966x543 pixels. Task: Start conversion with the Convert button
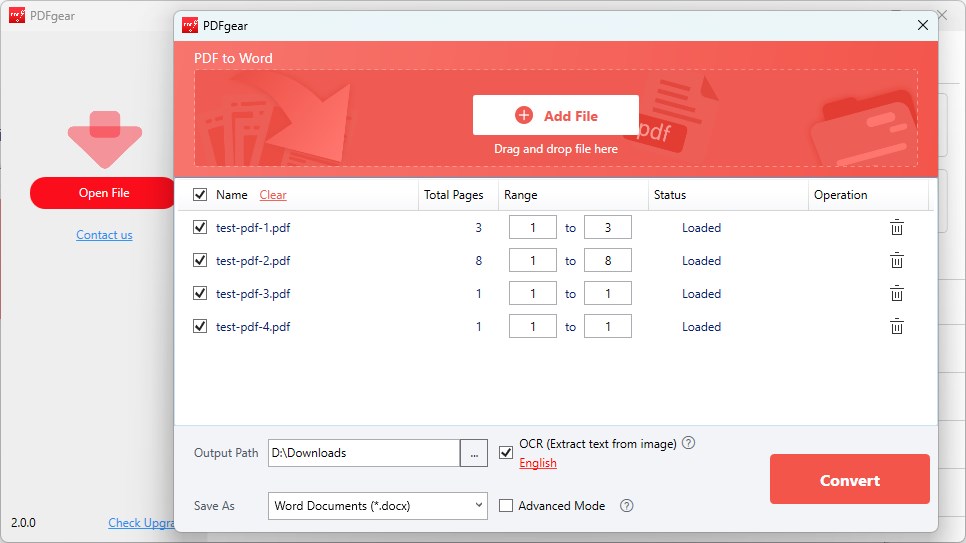tap(850, 480)
